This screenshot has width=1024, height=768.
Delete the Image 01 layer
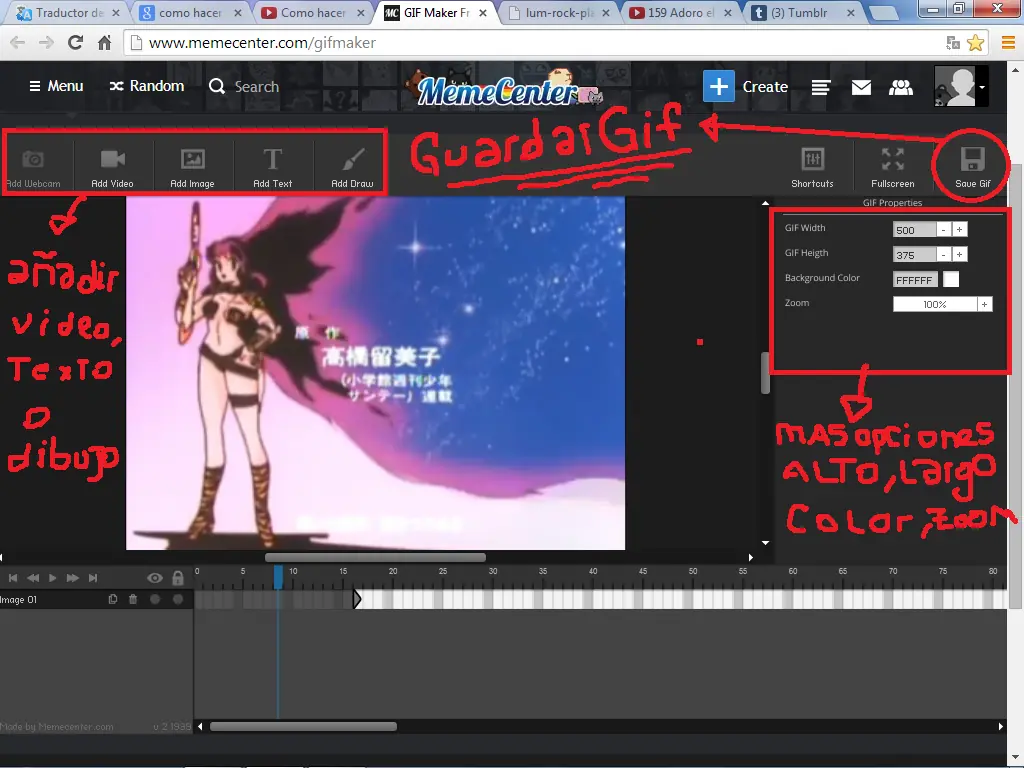point(133,599)
